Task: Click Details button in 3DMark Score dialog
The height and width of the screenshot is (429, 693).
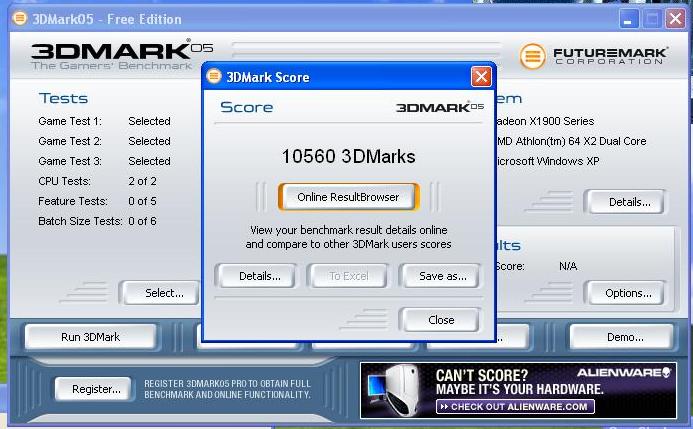Action: pyautogui.click(x=259, y=276)
